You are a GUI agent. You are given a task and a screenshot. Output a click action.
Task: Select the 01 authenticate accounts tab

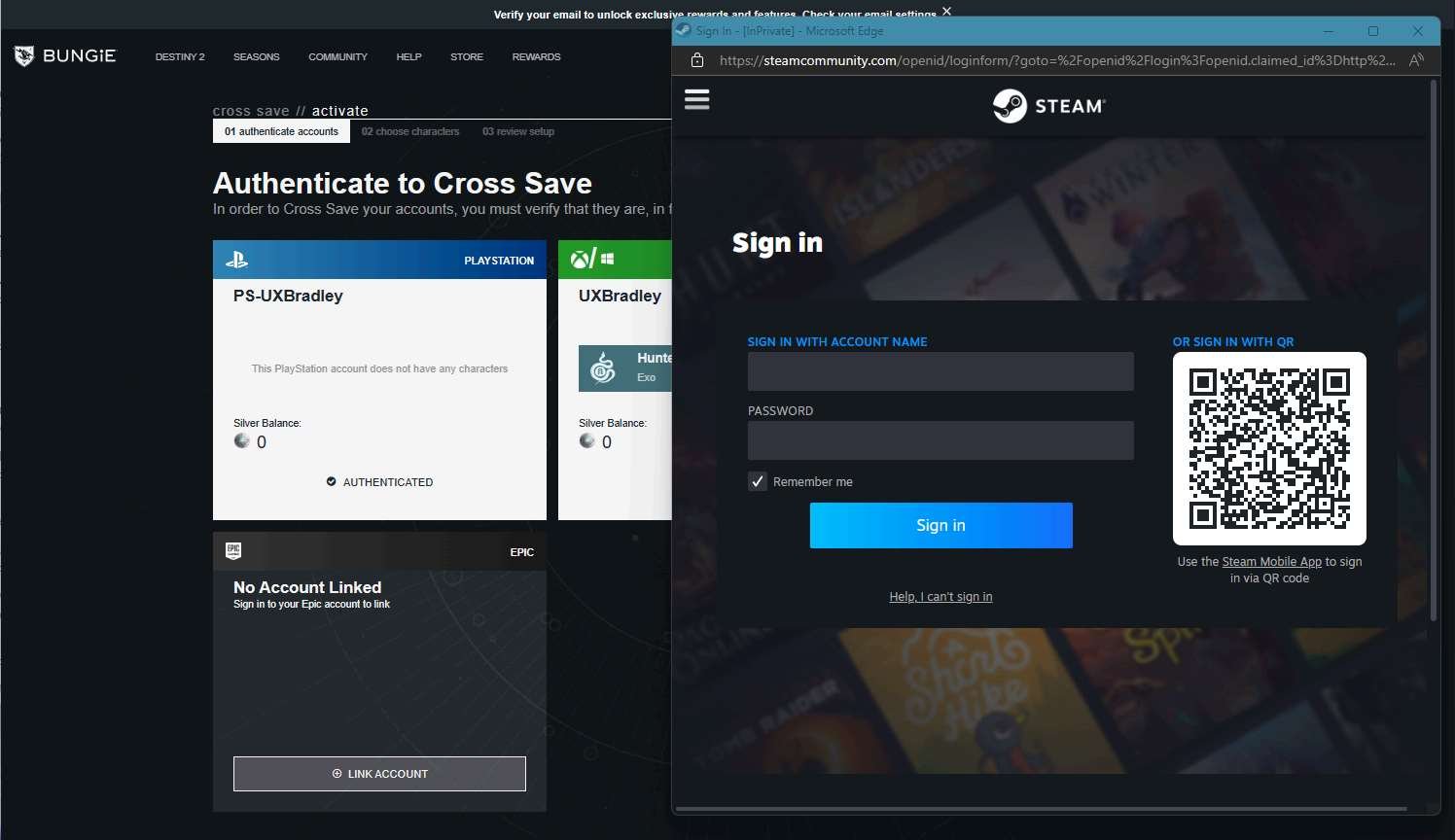point(281,131)
